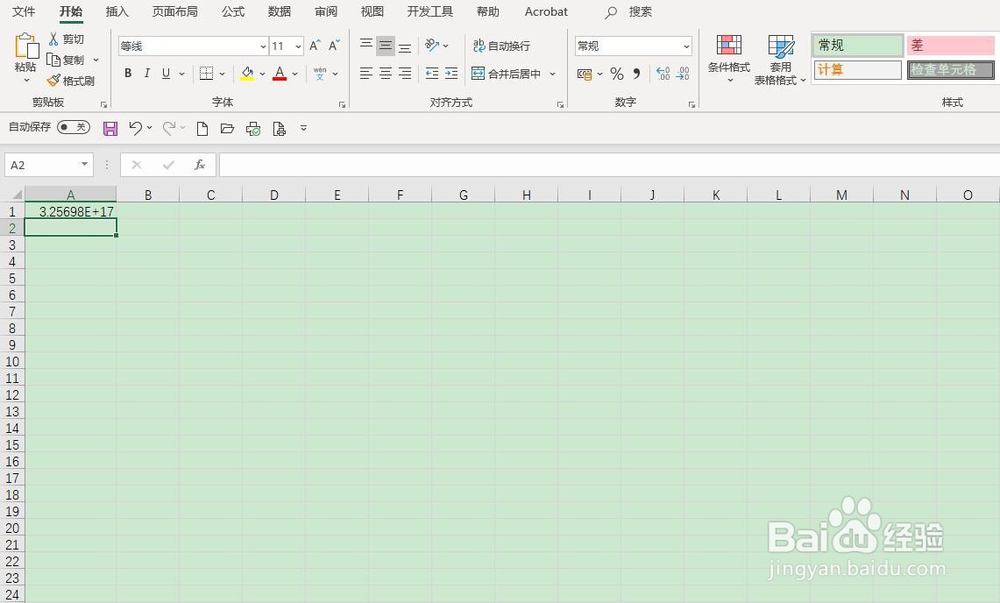Enable wrap text (自动换行)
This screenshot has height=603, width=1000.
tap(501, 46)
